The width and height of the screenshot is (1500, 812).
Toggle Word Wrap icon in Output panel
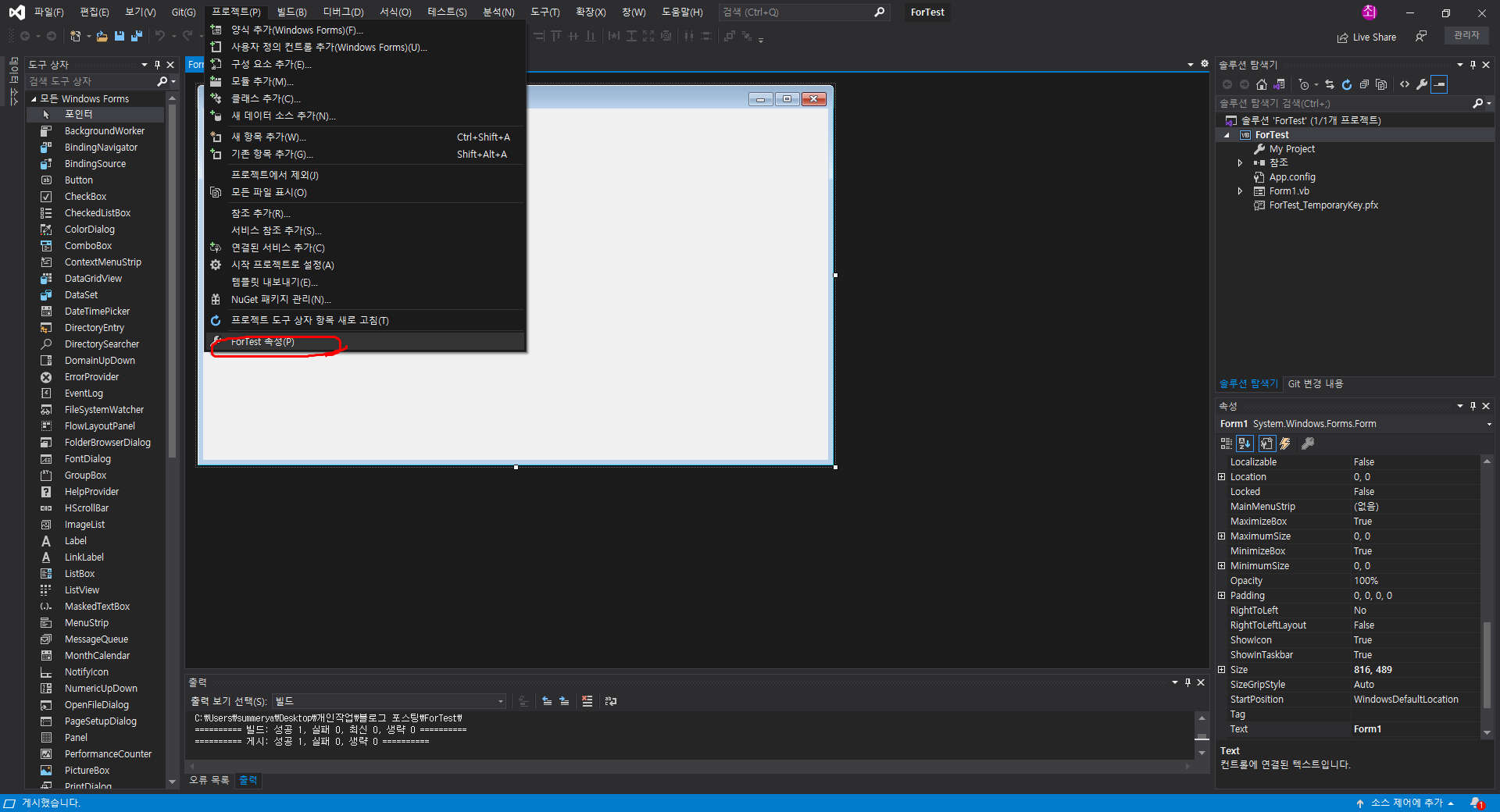point(611,701)
